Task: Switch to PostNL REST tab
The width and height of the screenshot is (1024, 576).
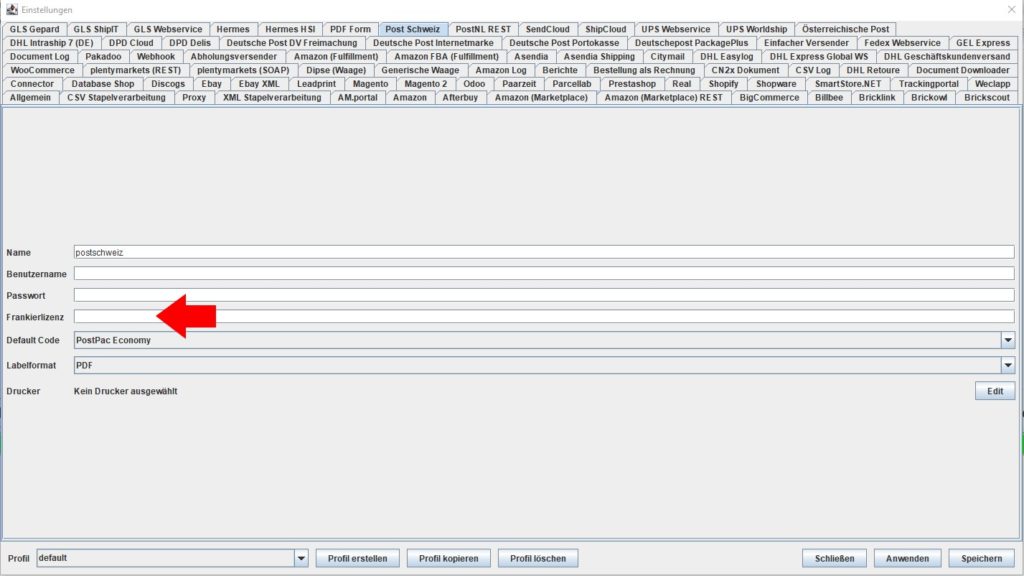Action: [x=483, y=29]
